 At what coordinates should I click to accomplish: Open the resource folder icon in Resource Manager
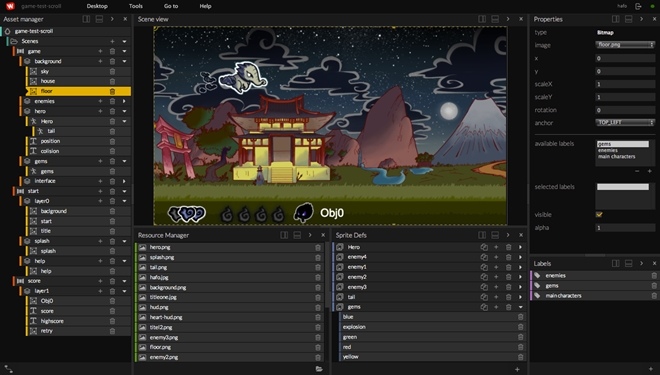click(319, 369)
